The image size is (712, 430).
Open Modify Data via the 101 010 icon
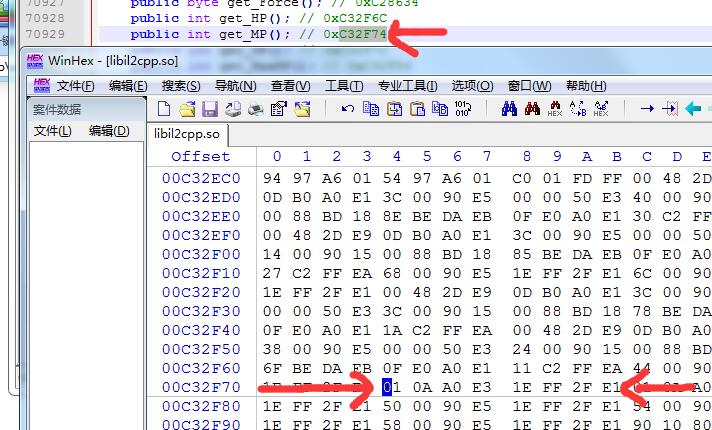463,109
